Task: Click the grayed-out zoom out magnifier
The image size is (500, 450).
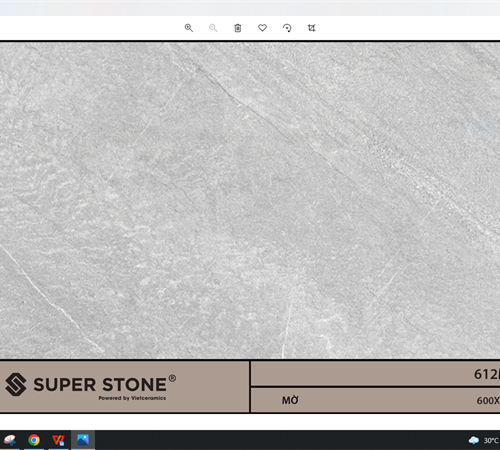Action: [213, 28]
